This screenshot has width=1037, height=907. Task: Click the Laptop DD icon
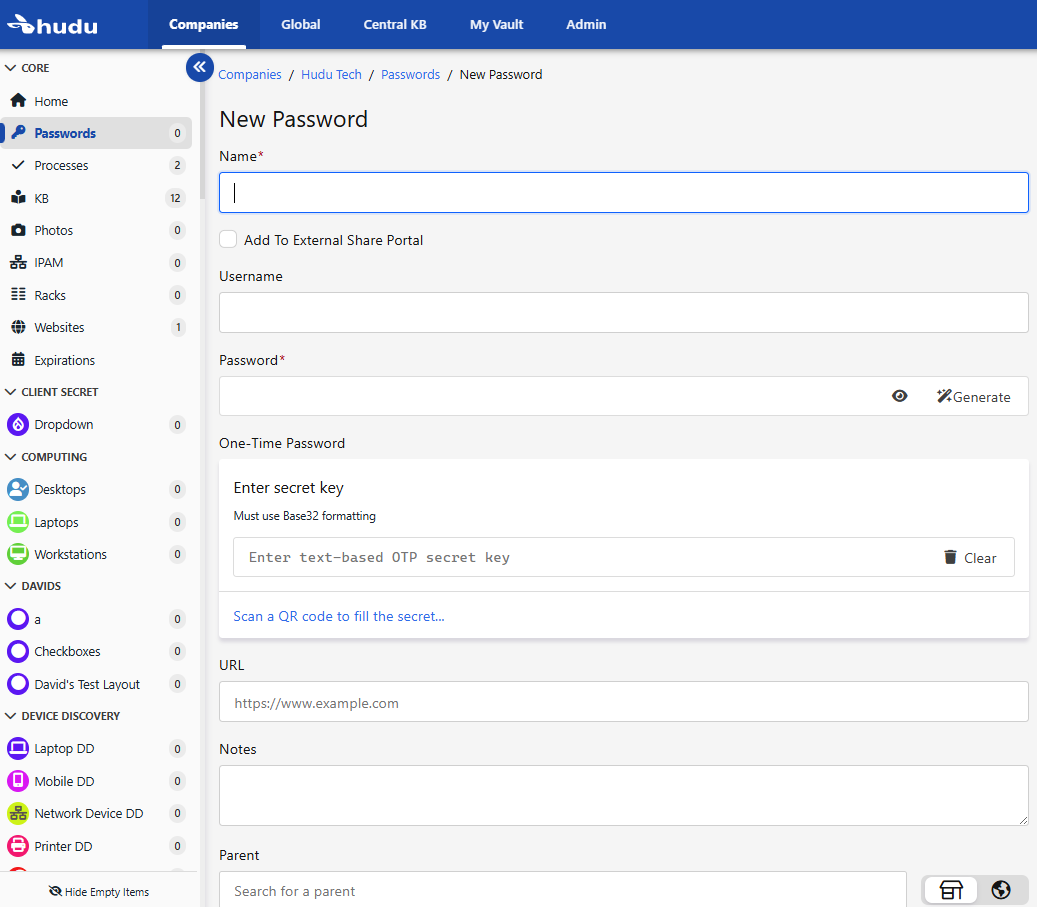click(18, 748)
